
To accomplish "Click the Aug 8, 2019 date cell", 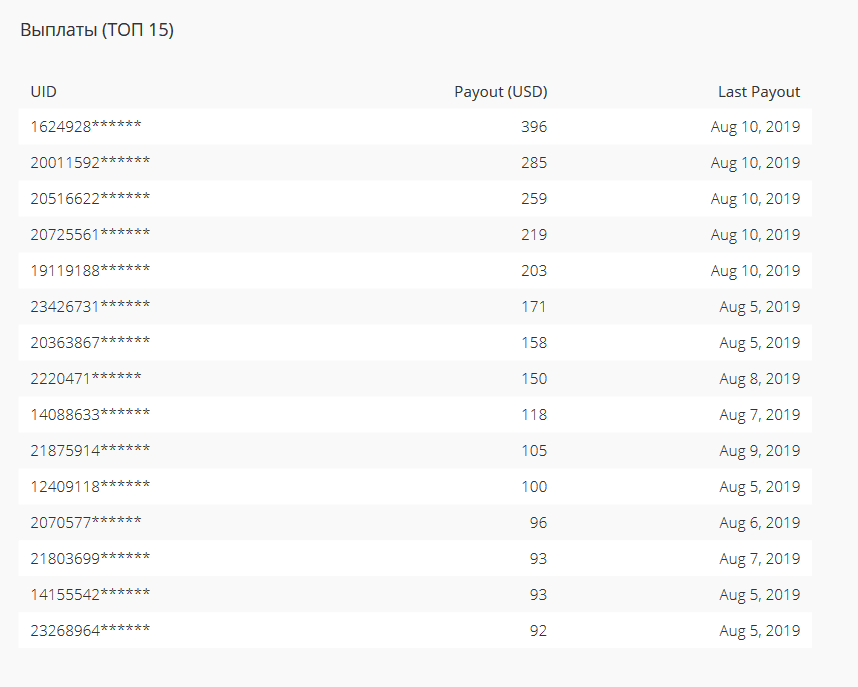I will coord(760,379).
